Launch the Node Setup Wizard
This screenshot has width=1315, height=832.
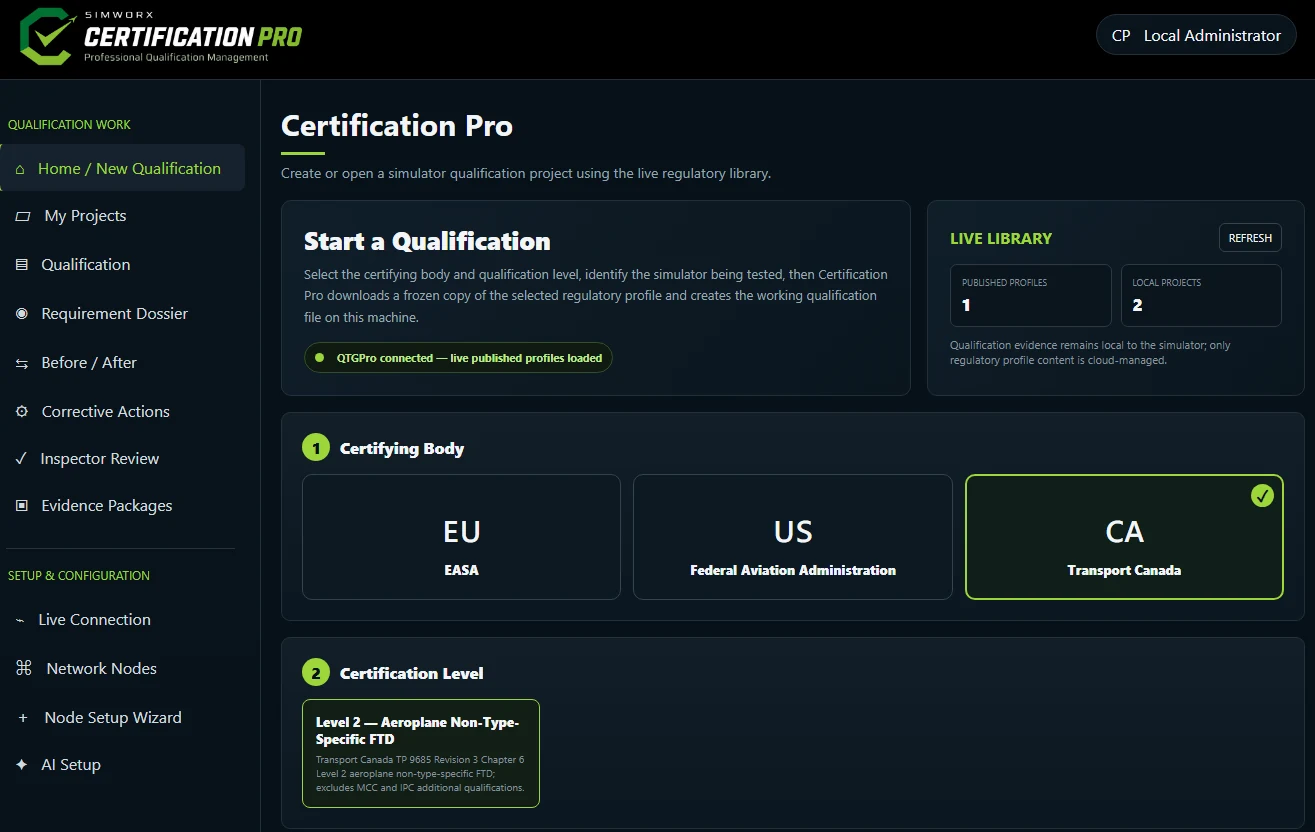coord(122,718)
